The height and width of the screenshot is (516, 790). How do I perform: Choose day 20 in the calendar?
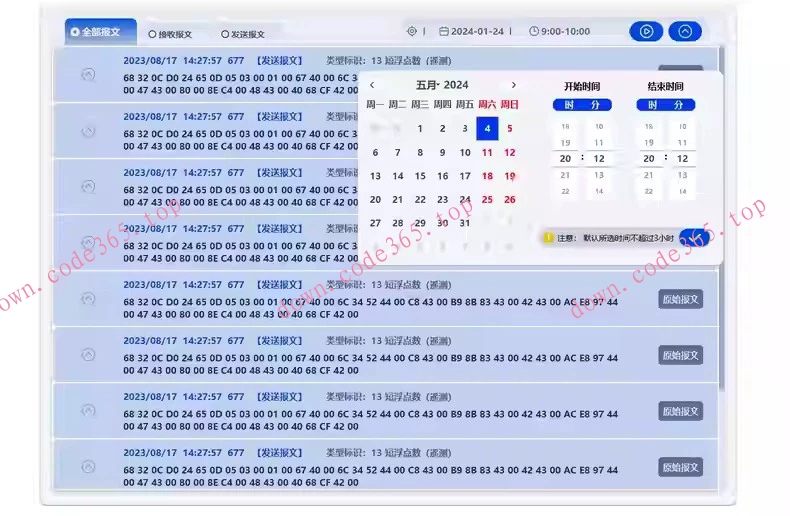point(375,200)
